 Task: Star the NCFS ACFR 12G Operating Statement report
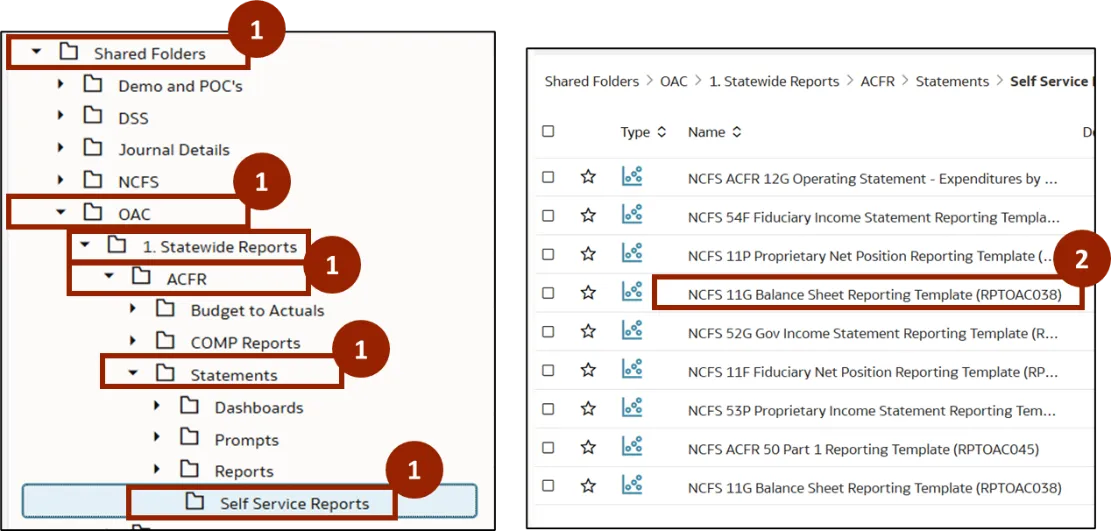point(588,177)
